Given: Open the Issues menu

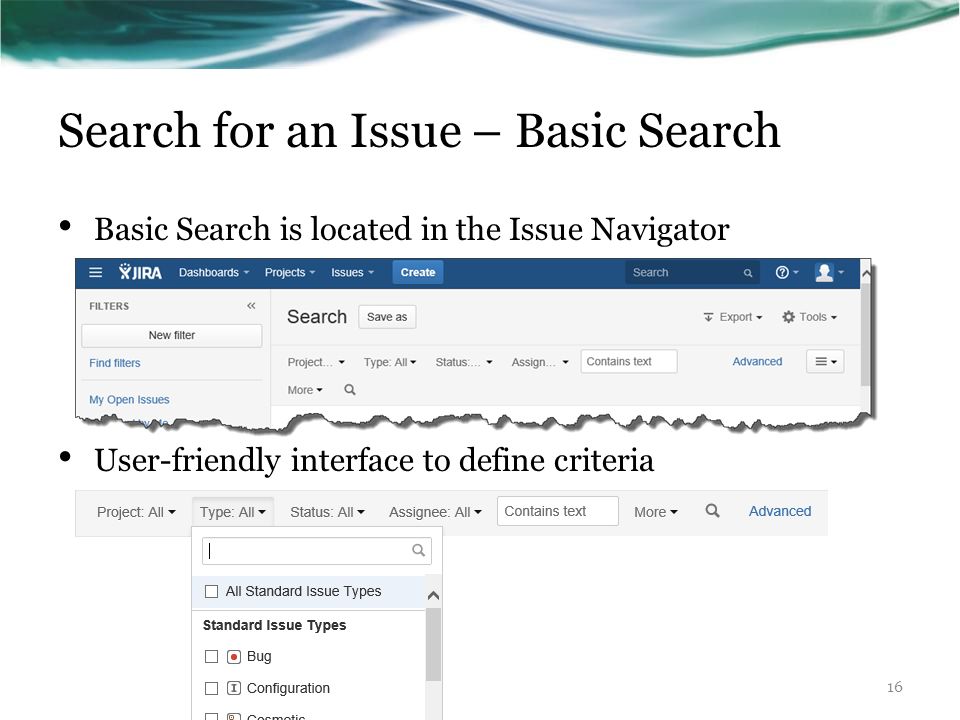Looking at the screenshot, I should [352, 272].
